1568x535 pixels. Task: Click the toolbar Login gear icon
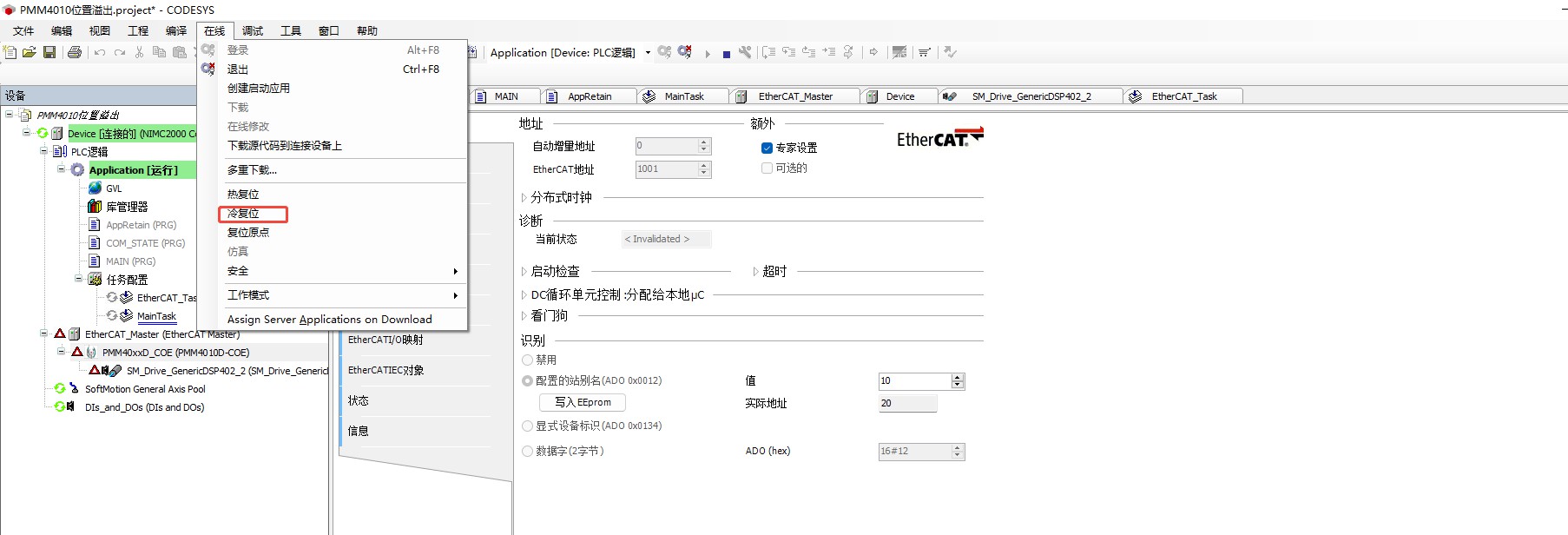coord(664,52)
